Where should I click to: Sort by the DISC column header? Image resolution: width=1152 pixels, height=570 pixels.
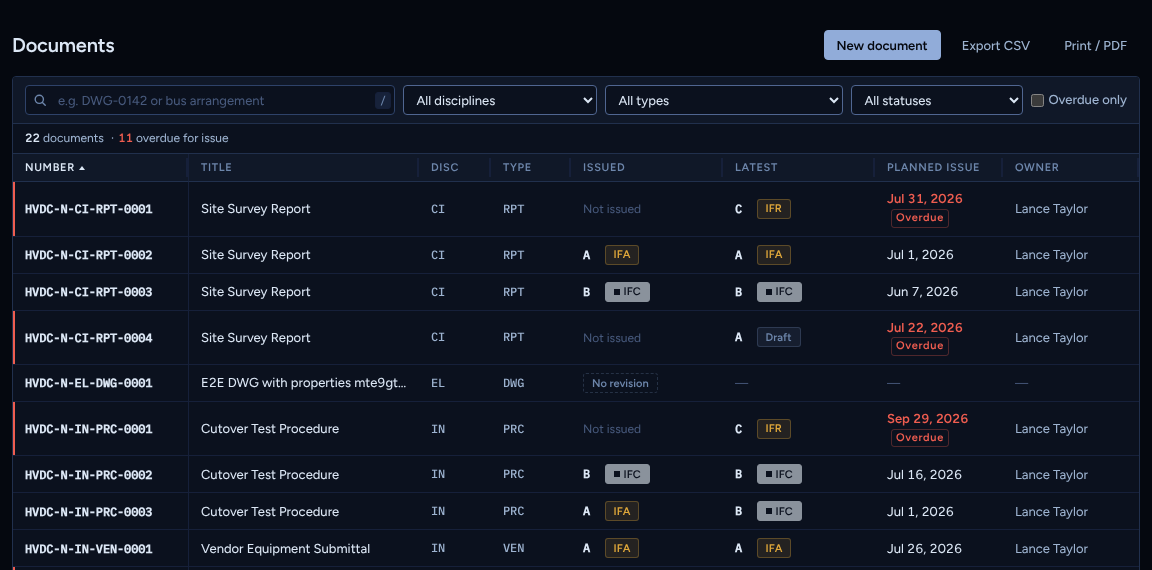click(x=444, y=167)
